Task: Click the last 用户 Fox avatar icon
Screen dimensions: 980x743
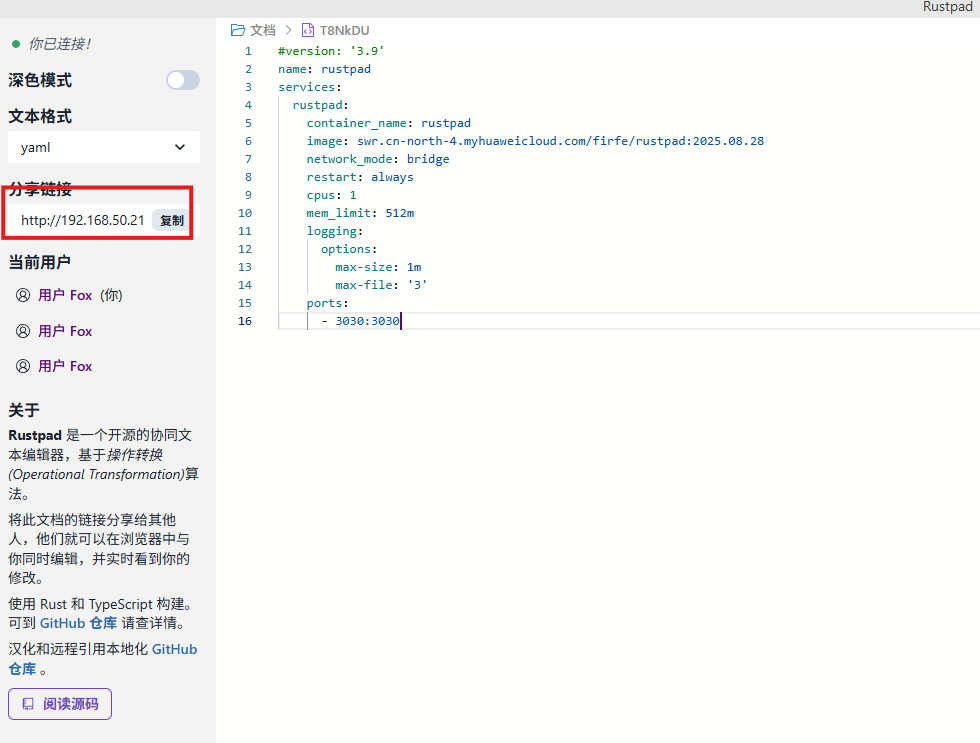Action: [23, 366]
